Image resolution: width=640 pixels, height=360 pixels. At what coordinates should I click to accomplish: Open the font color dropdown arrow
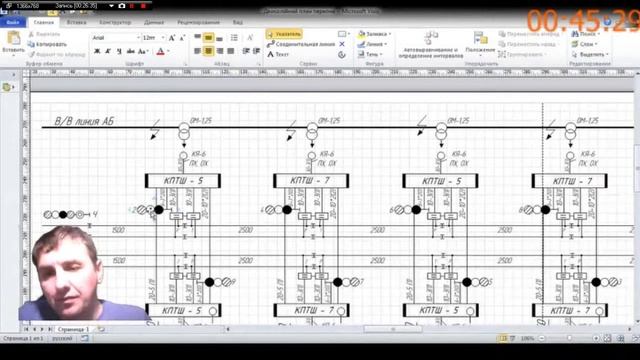tap(168, 51)
